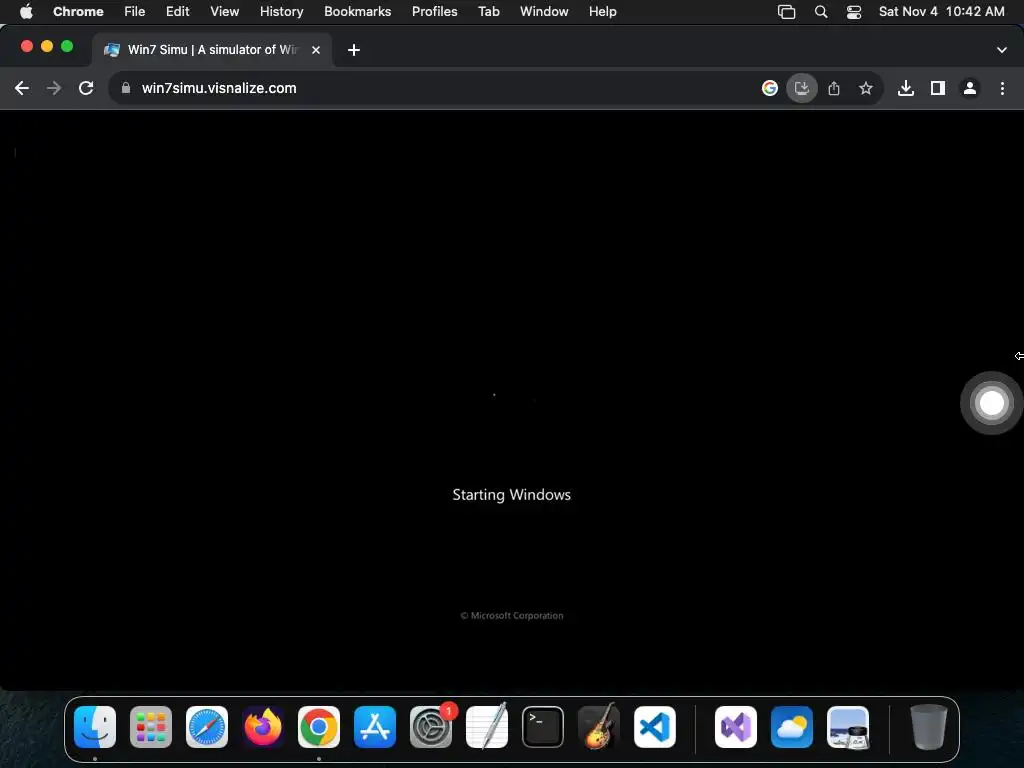Open Spotlight search in the menu bar

pos(821,12)
